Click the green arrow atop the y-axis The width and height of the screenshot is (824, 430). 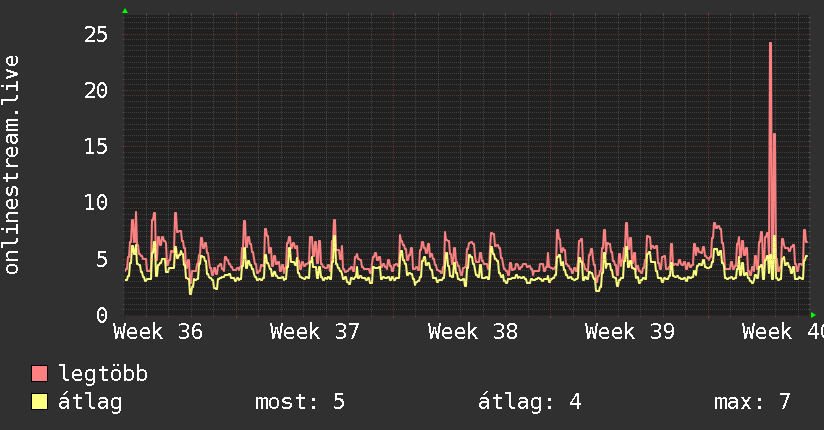[x=125, y=11]
